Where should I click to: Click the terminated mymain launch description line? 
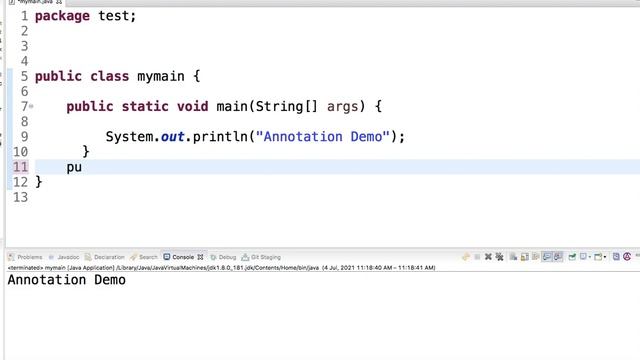222,268
